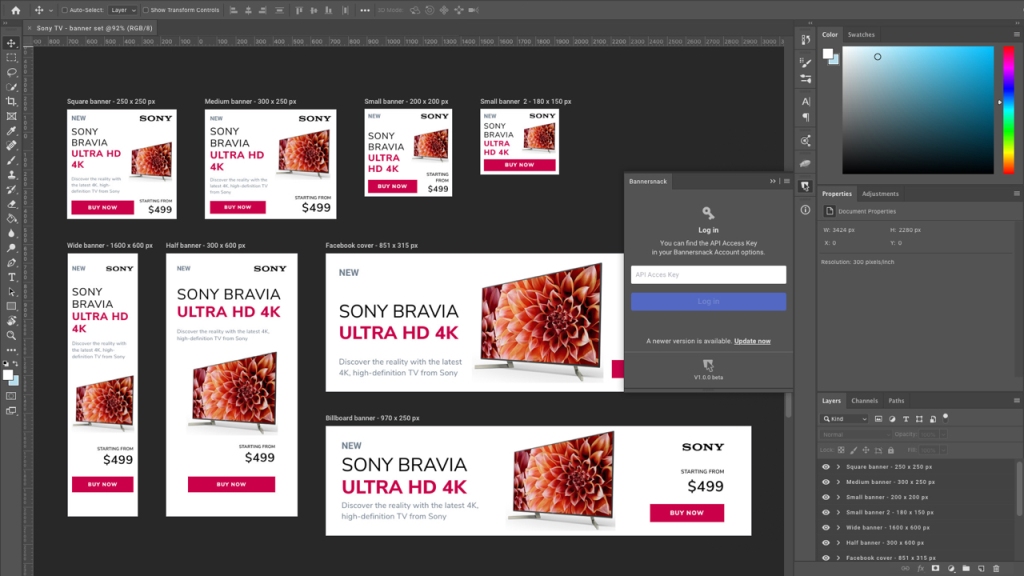Hide the Half banner layer group
Viewport: 1024px width, 576px height.
coord(825,543)
